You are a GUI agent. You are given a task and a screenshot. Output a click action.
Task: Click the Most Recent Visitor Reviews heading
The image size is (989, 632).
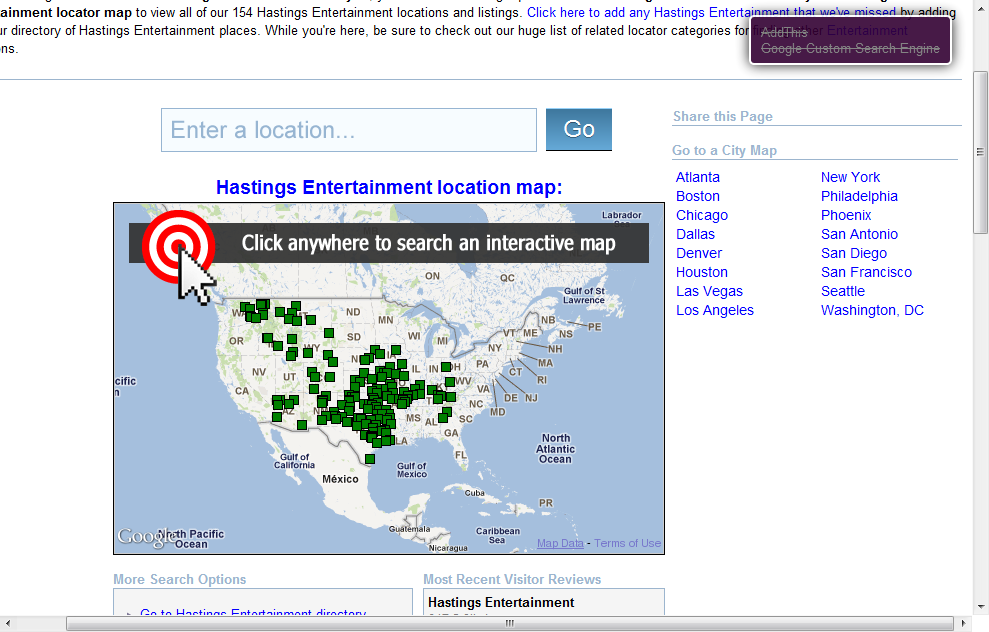point(512,579)
